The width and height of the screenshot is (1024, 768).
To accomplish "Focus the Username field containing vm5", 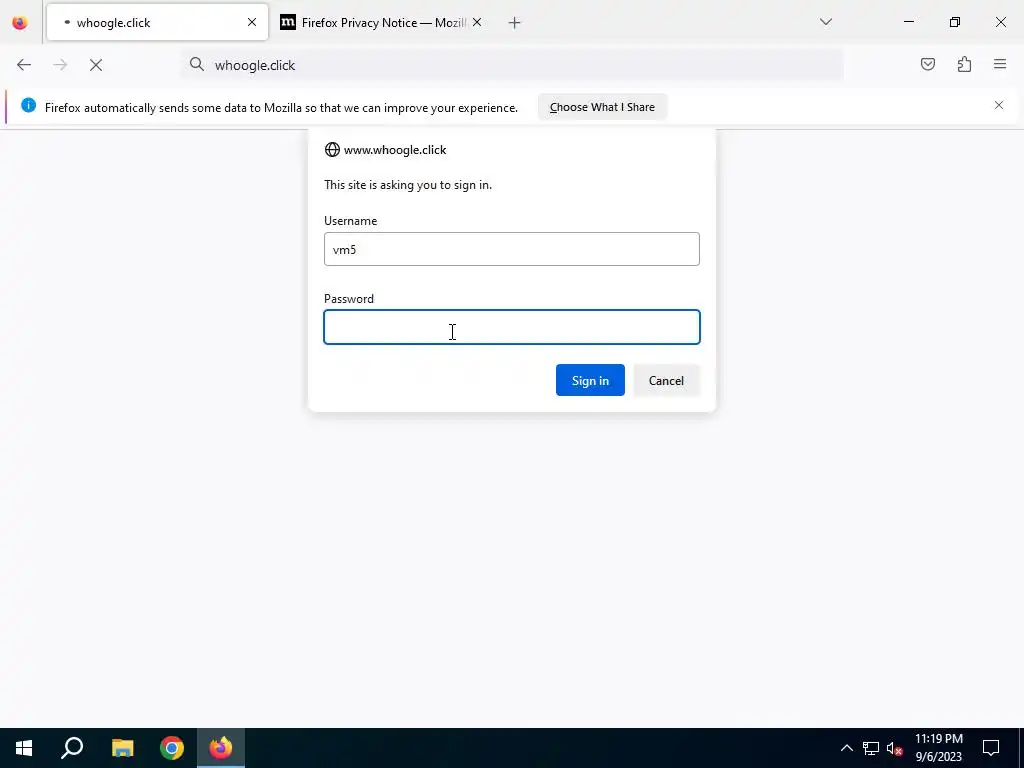I will pyautogui.click(x=512, y=249).
